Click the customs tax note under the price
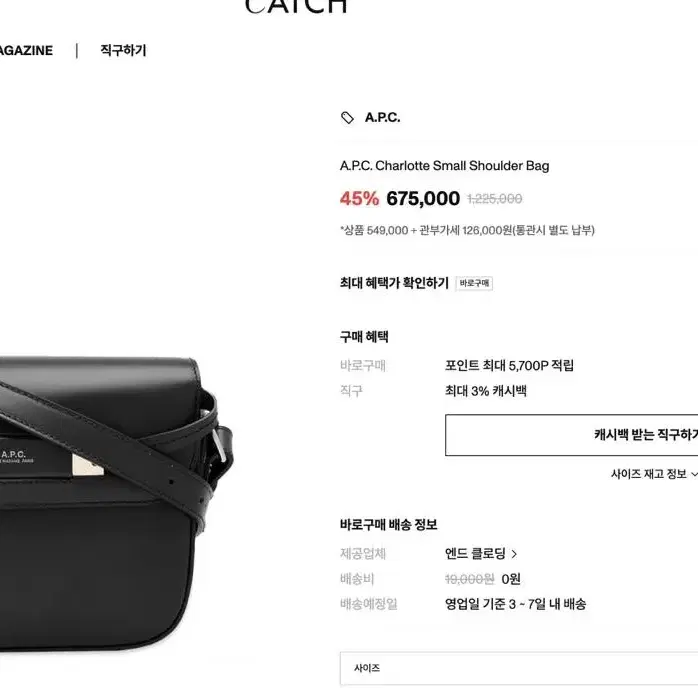 [x=467, y=230]
